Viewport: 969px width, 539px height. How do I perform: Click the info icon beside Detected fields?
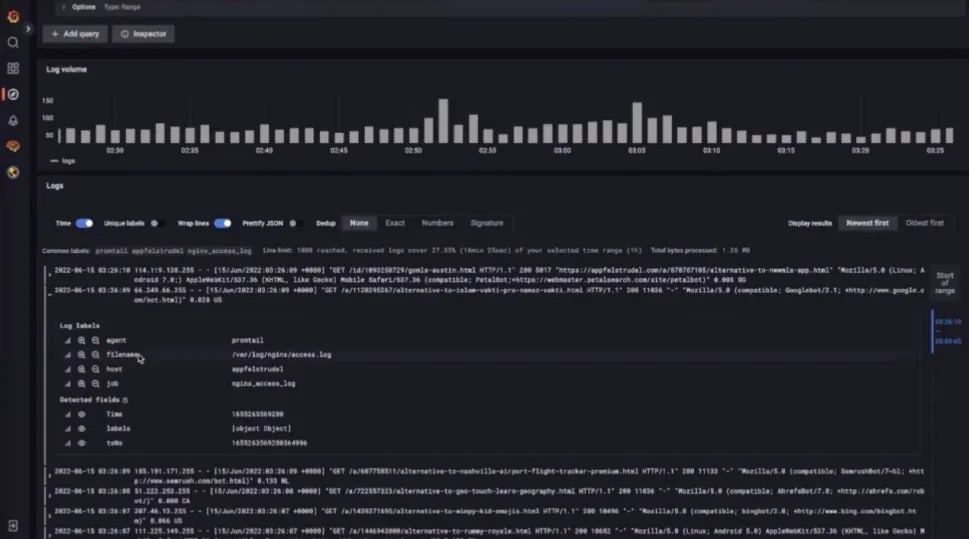point(125,400)
